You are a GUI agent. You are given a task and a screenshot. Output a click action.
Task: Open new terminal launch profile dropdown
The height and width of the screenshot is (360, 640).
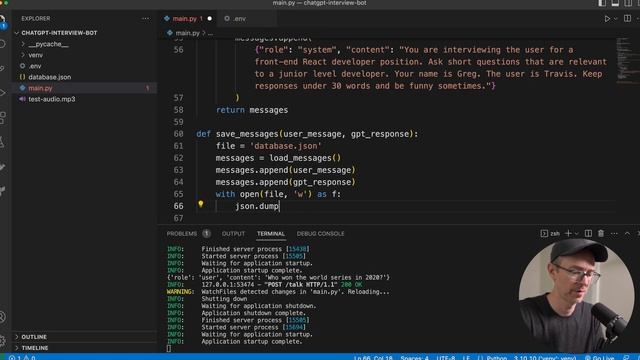(577, 233)
